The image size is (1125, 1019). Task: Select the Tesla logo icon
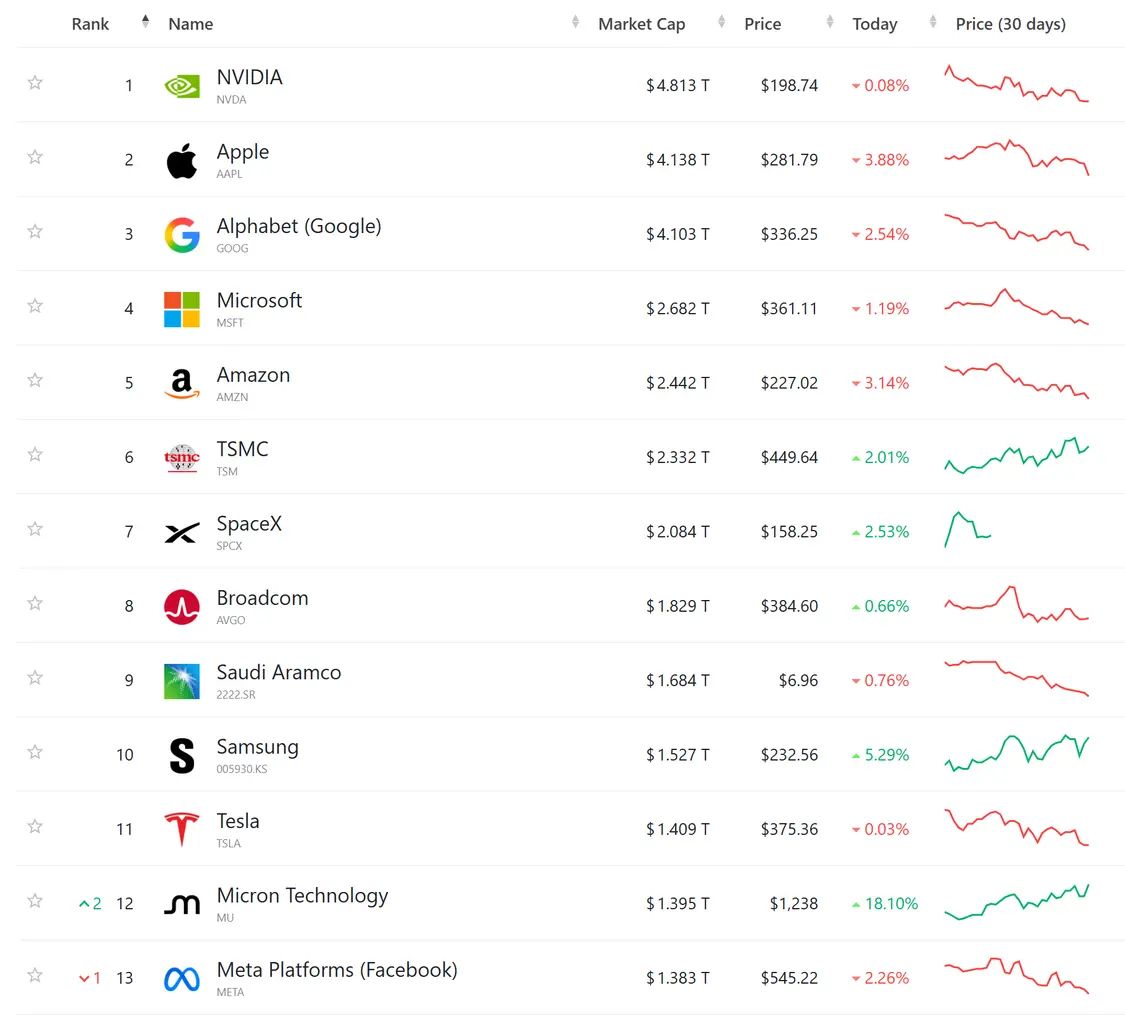coord(182,829)
